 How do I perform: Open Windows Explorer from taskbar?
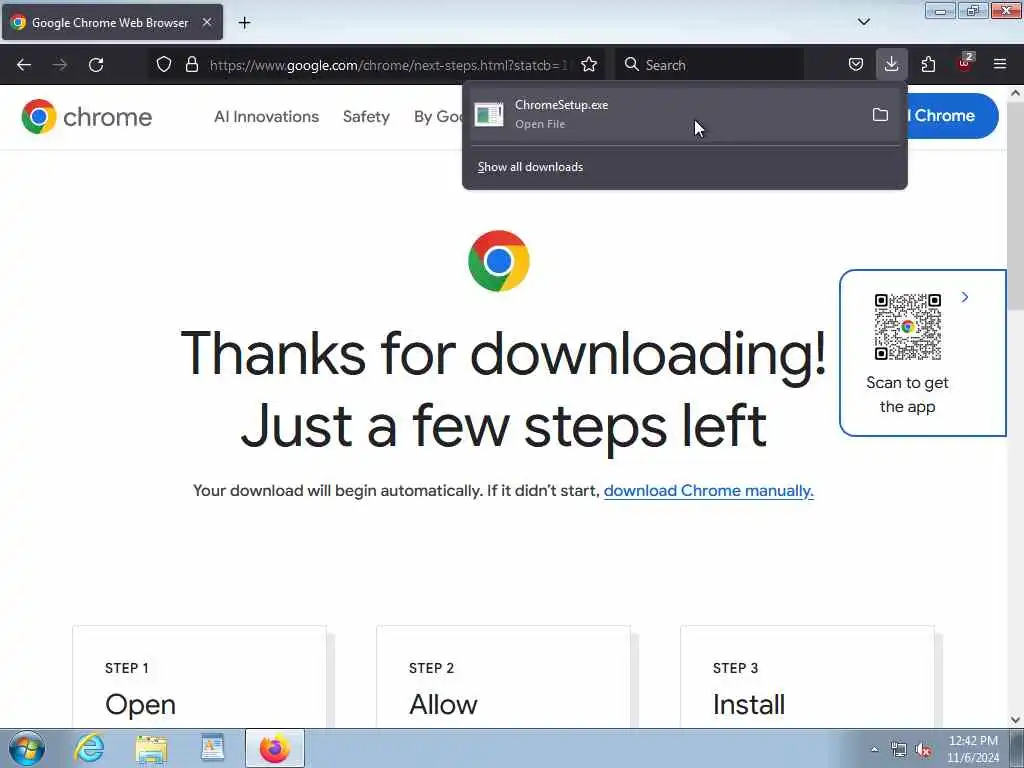[152, 749]
